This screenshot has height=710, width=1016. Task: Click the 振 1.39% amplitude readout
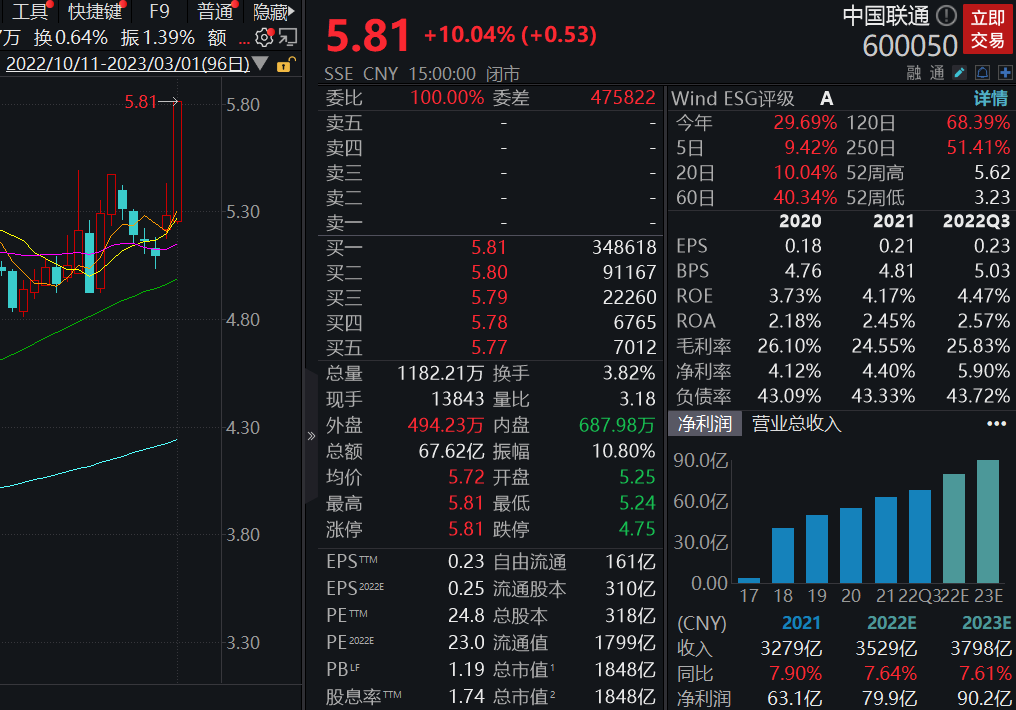click(157, 38)
